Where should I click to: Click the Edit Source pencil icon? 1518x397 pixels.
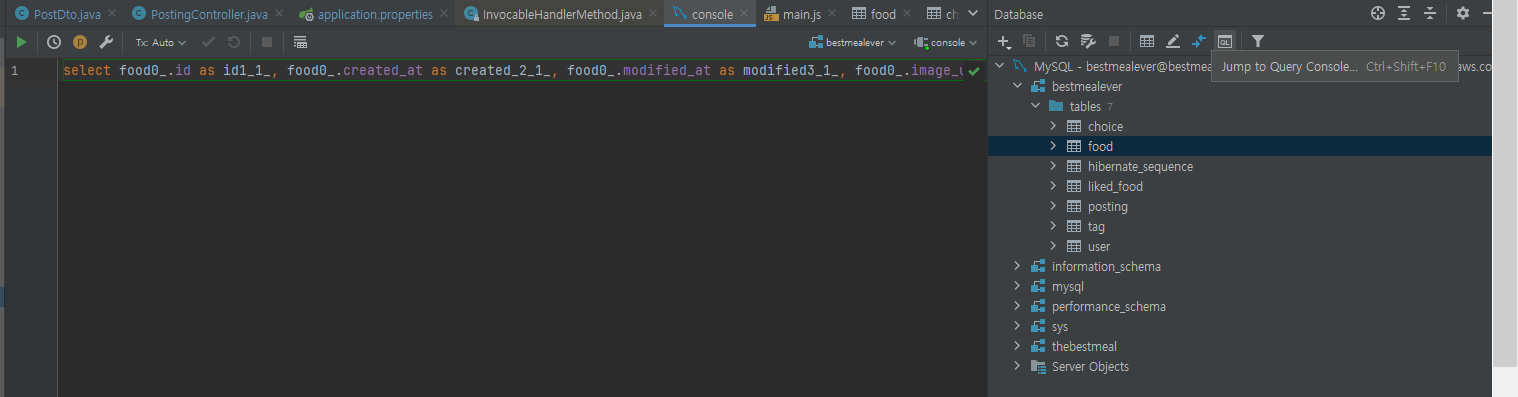pyautogui.click(x=1173, y=41)
